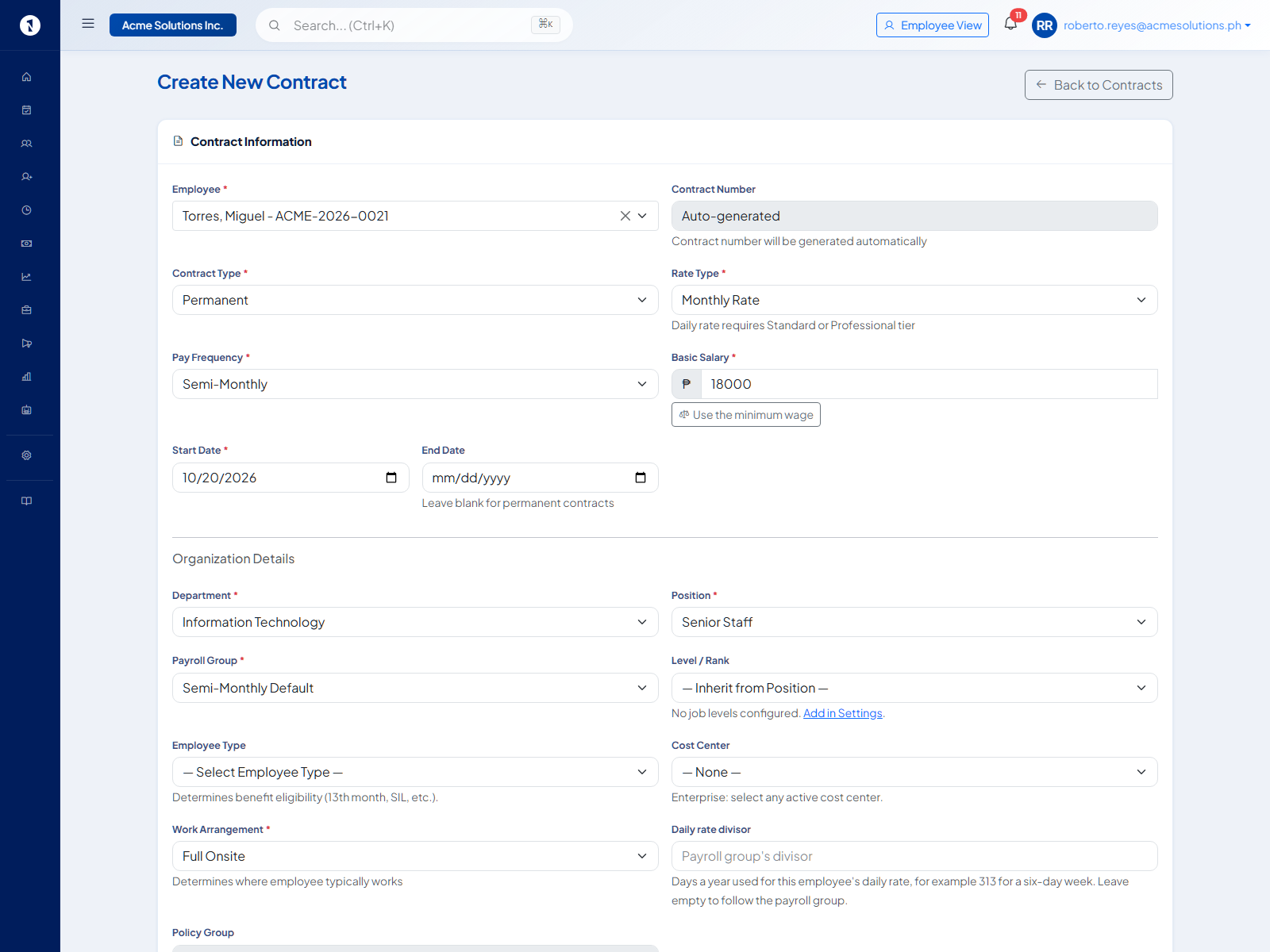Expand the Position dropdown
1270x952 pixels.
(x=914, y=622)
